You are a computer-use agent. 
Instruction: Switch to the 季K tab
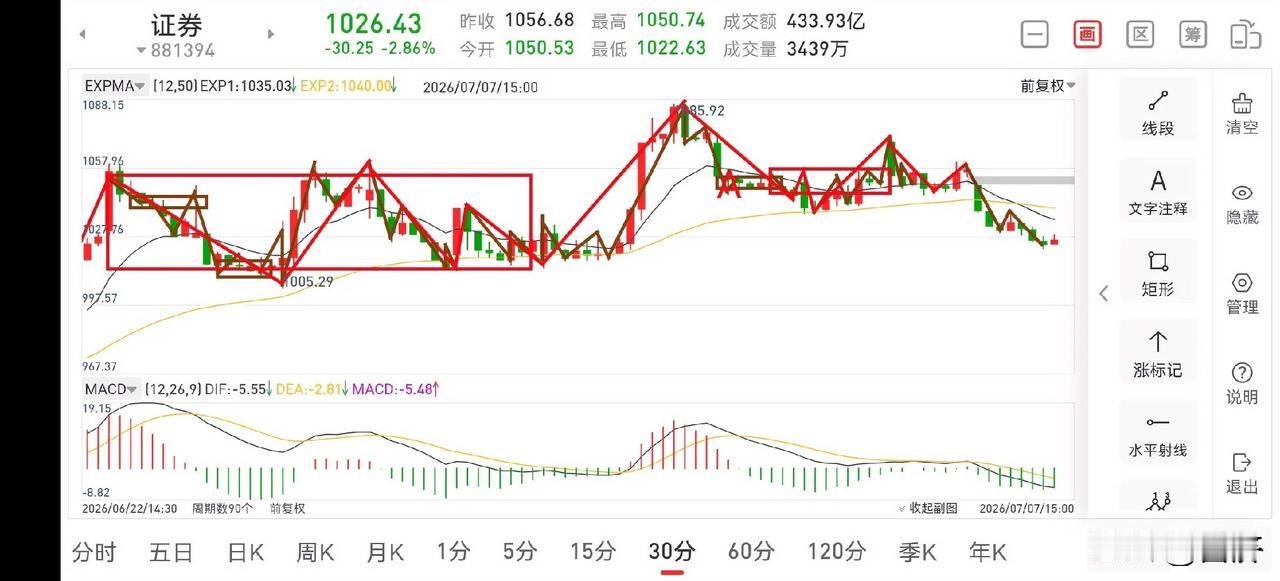(x=917, y=551)
